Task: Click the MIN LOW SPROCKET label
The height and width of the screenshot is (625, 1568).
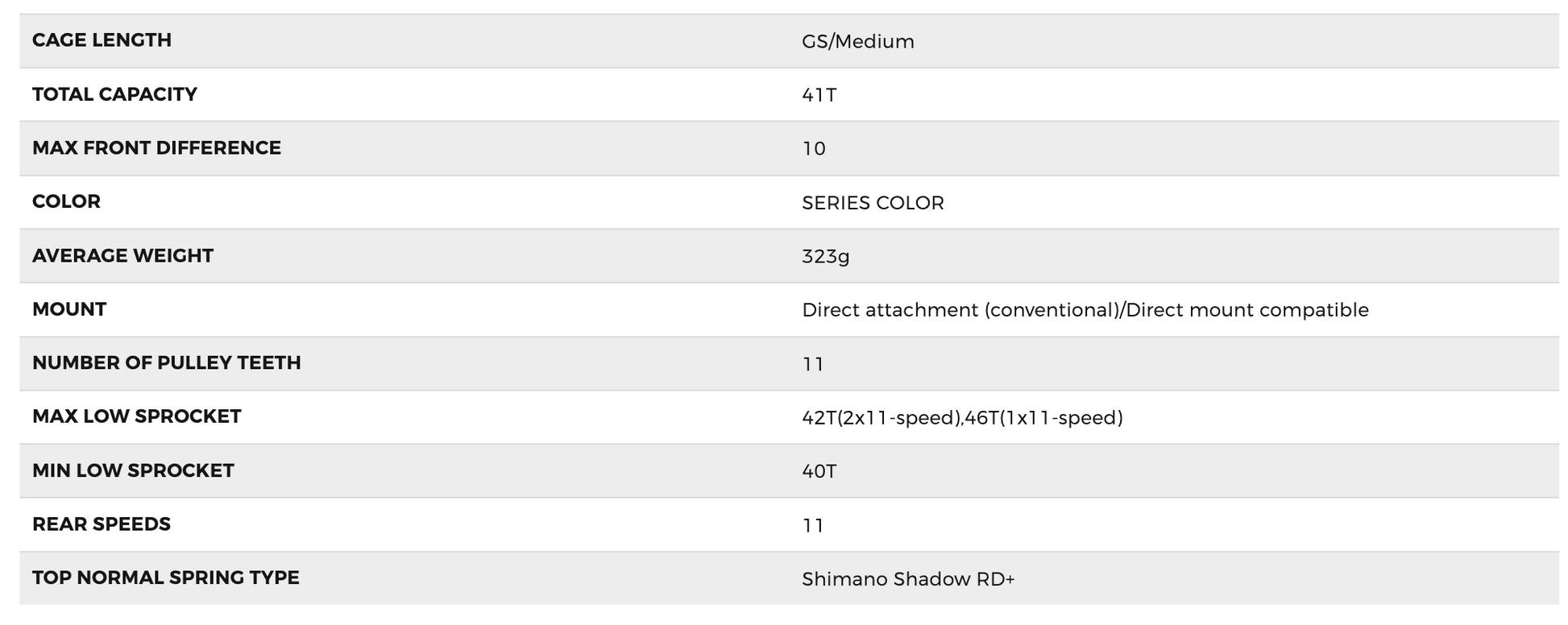Action: (133, 470)
